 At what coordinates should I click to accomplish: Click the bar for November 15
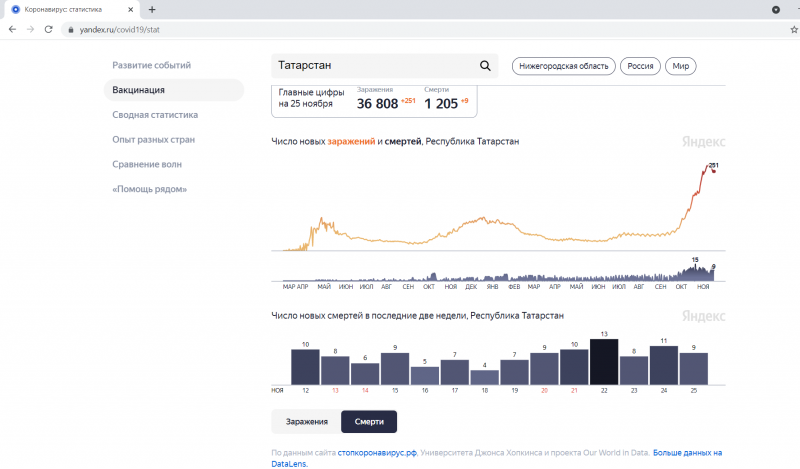(x=395, y=369)
